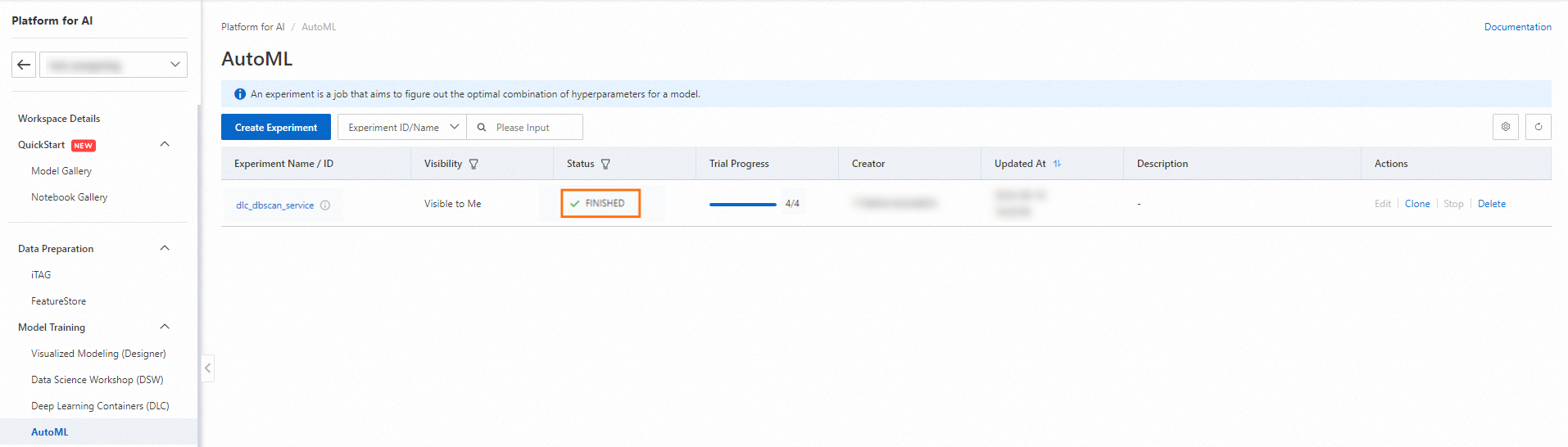Click Edit action for dlc_dbscan_service
Viewport: 1568px width, 447px height.
(1383, 204)
